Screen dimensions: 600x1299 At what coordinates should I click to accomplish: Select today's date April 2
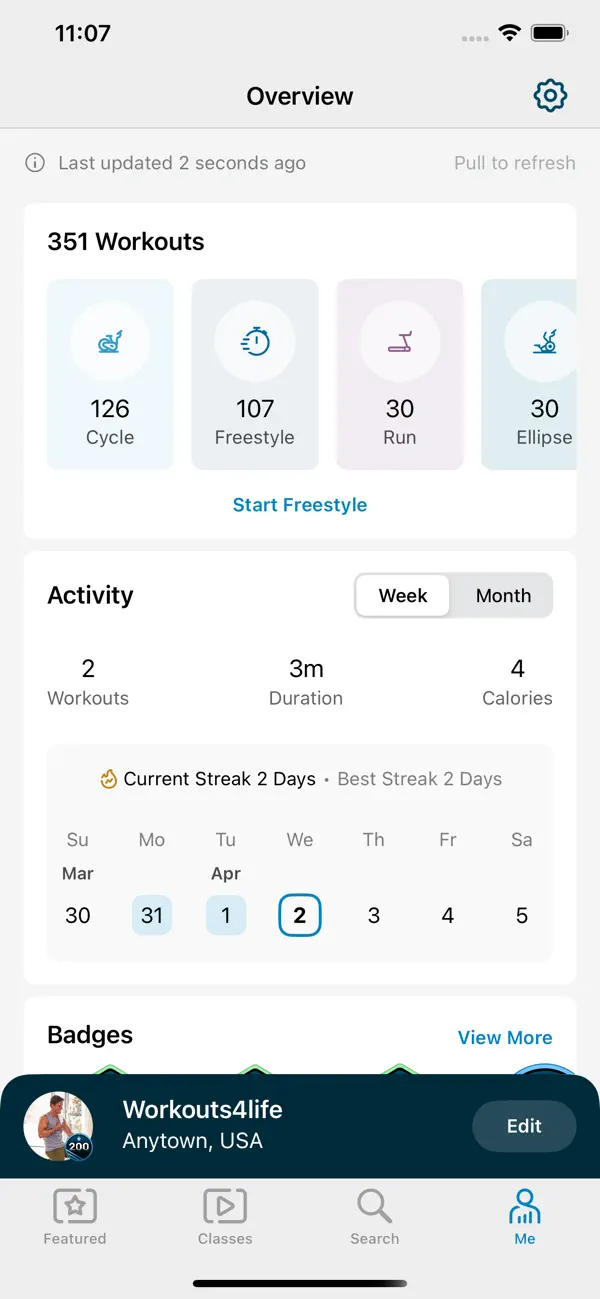(300, 914)
